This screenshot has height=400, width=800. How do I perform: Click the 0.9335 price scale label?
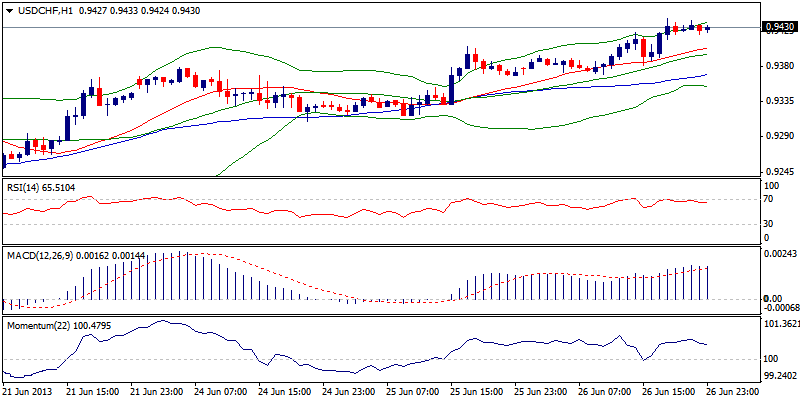tap(777, 101)
